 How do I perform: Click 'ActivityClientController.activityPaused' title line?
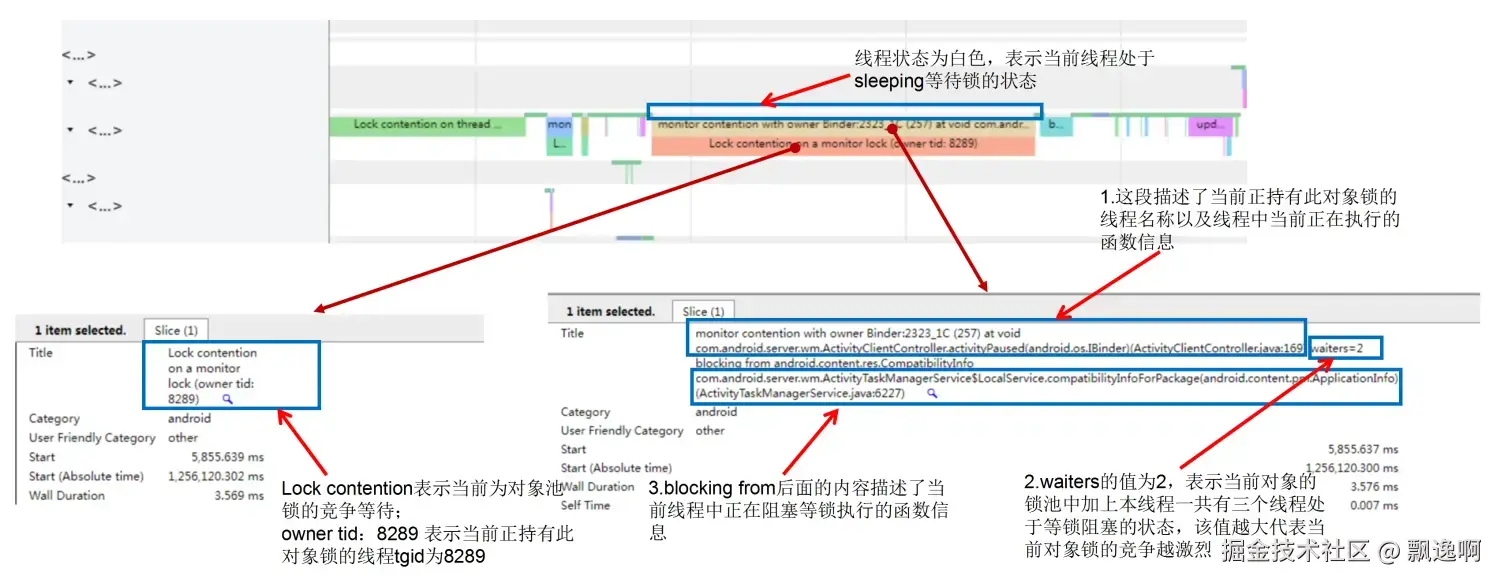(x=1000, y=348)
